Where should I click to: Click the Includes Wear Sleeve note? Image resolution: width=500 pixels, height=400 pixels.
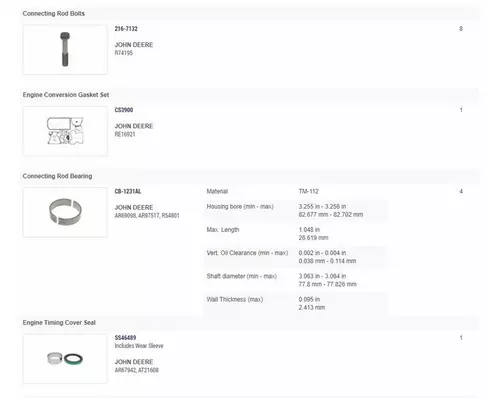click(139, 346)
